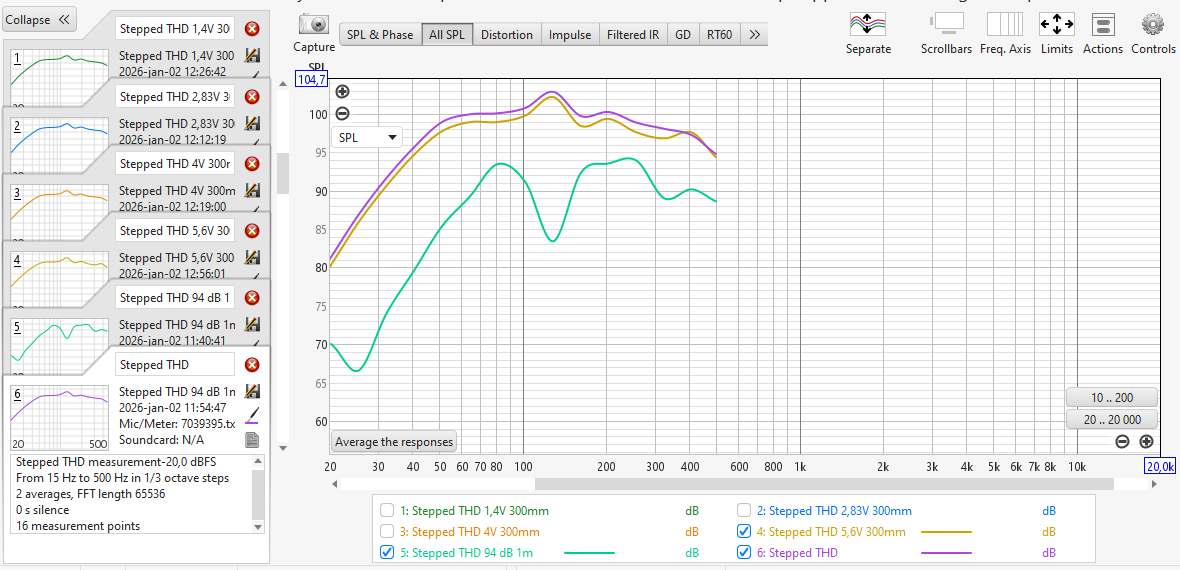This screenshot has width=1180, height=570.
Task: Save measurement 2 with floppy icon
Action: click(x=253, y=123)
